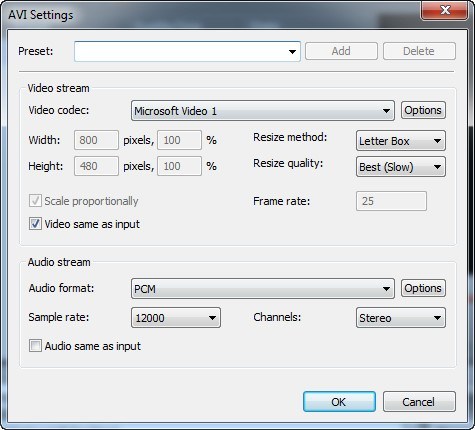Open the Preset dropdown list
The image size is (475, 430).
[187, 51]
